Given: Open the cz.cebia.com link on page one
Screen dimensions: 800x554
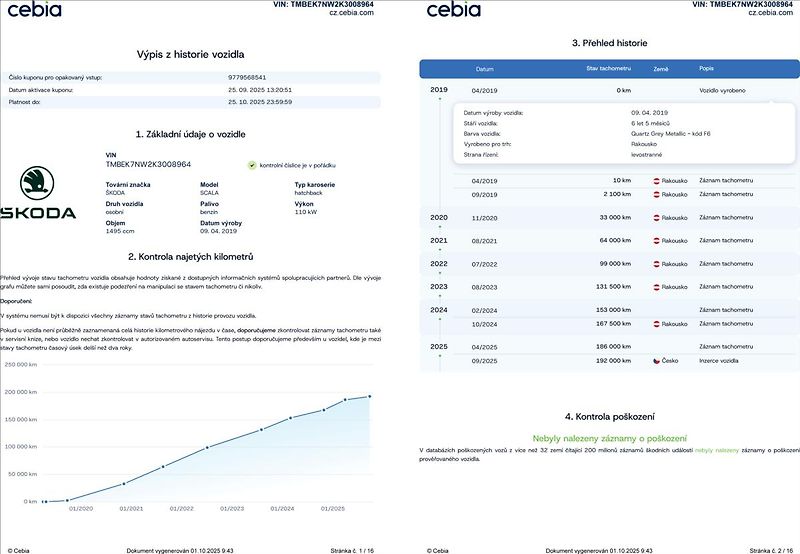Looking at the screenshot, I should point(352,13).
